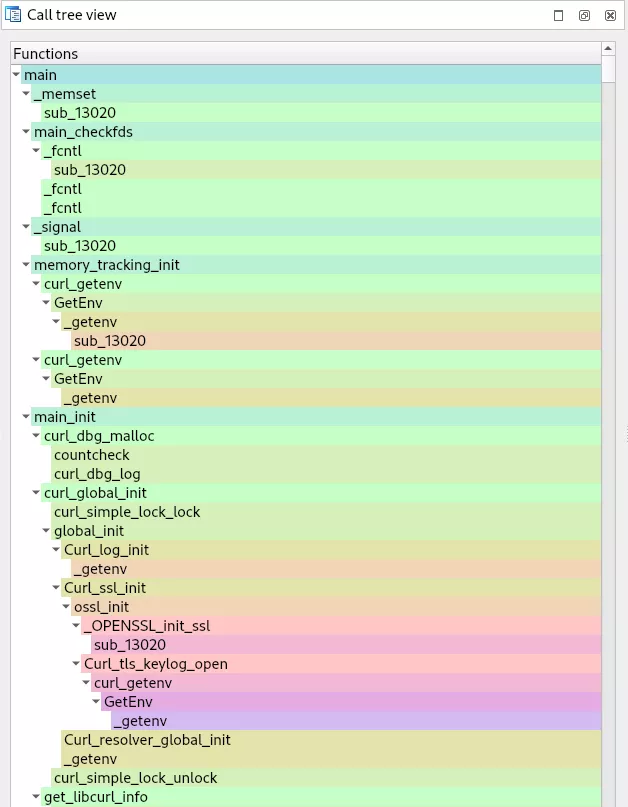
Task: Click the Call tree view panel icon
Action: tap(13, 14)
